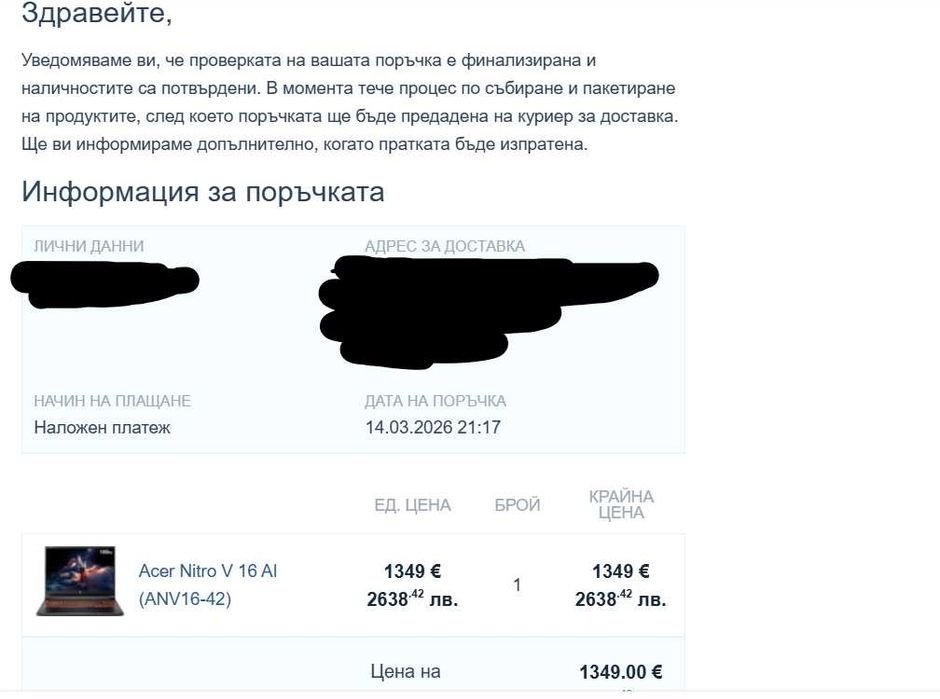Click the product quantity value 1
Image resolution: width=940 pixels, height=699 pixels.
tap(516, 584)
